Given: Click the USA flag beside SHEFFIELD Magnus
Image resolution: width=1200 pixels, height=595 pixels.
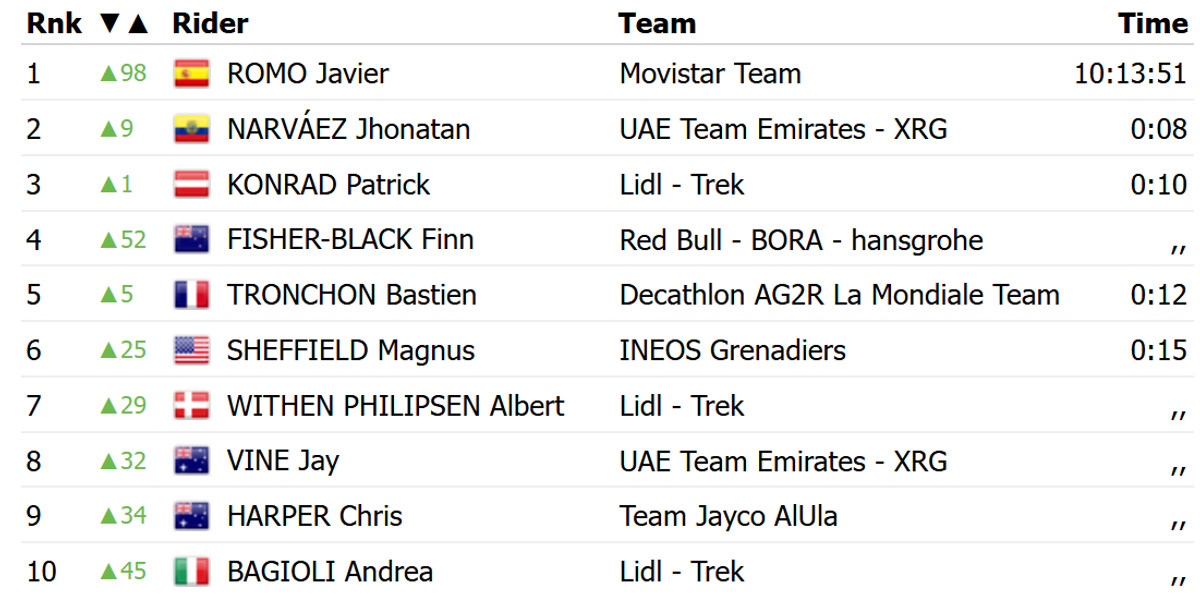Looking at the screenshot, I should (x=191, y=350).
